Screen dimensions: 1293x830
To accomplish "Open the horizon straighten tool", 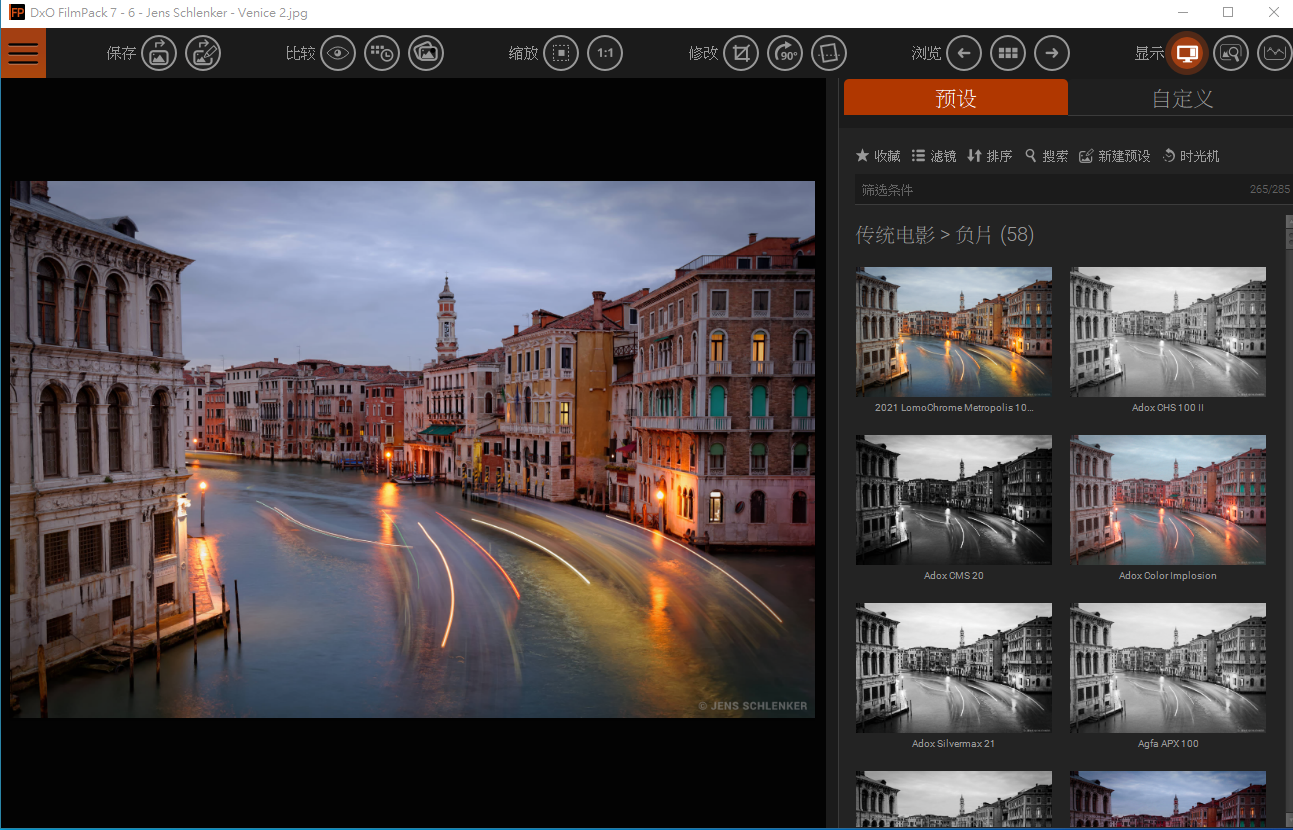I will (829, 53).
